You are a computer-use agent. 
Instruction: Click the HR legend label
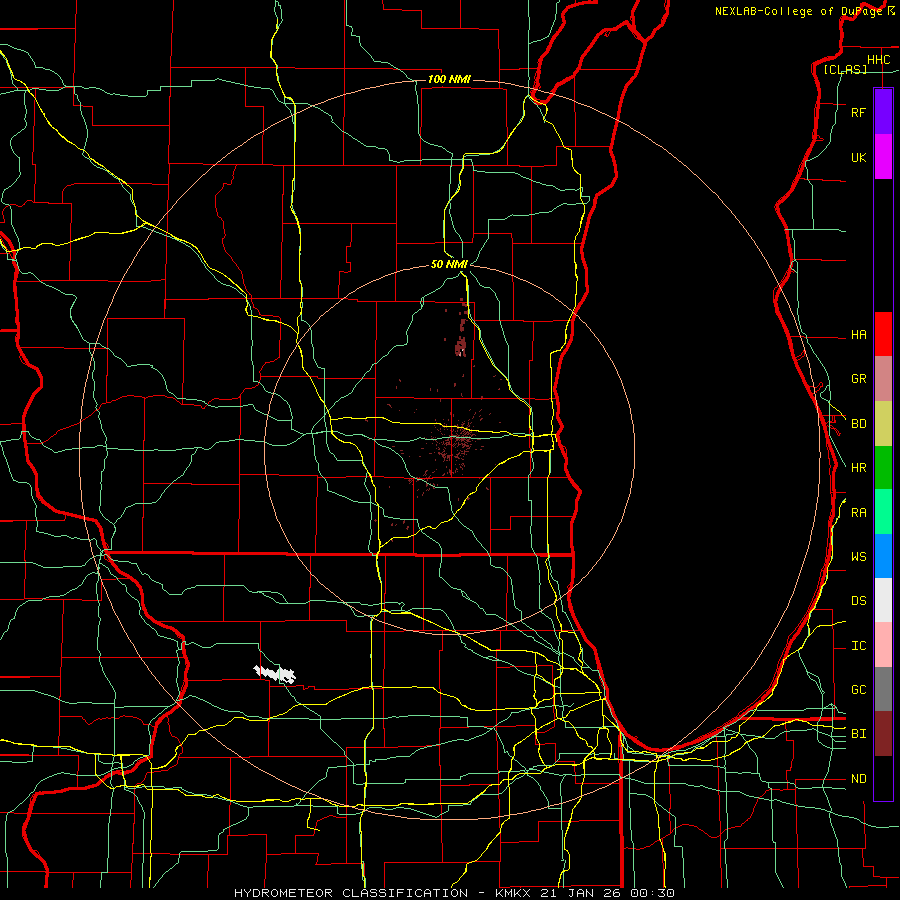[858, 468]
